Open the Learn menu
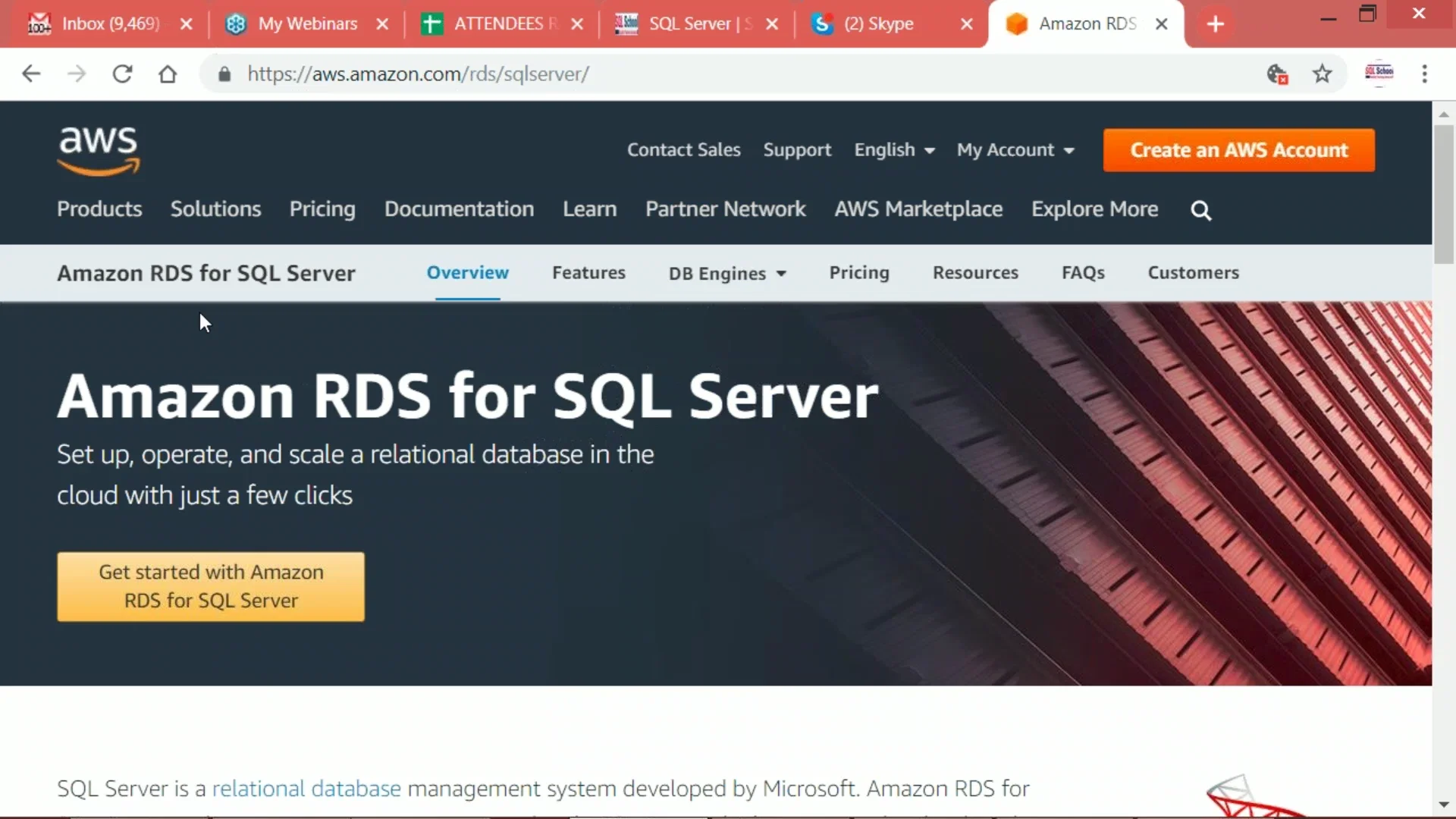 [x=589, y=209]
